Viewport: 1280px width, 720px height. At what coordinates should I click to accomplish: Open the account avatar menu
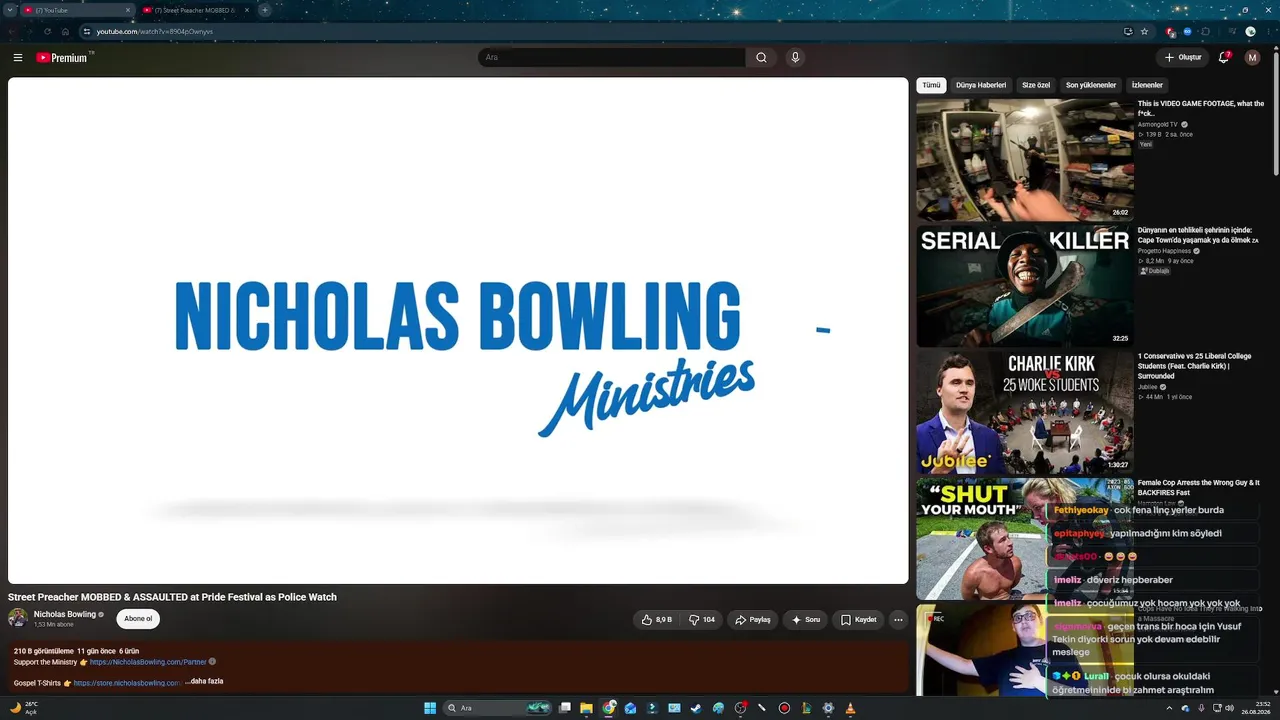tap(1252, 58)
